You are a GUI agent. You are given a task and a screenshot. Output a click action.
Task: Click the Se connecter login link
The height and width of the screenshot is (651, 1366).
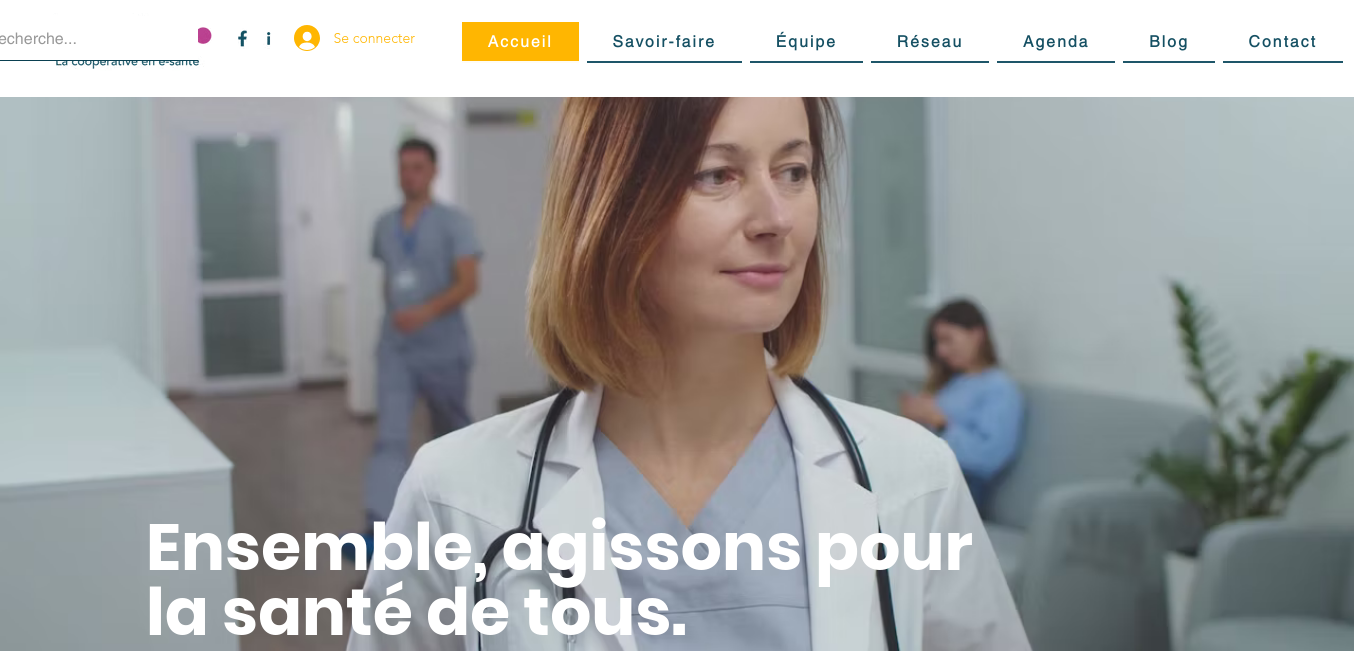click(x=374, y=38)
